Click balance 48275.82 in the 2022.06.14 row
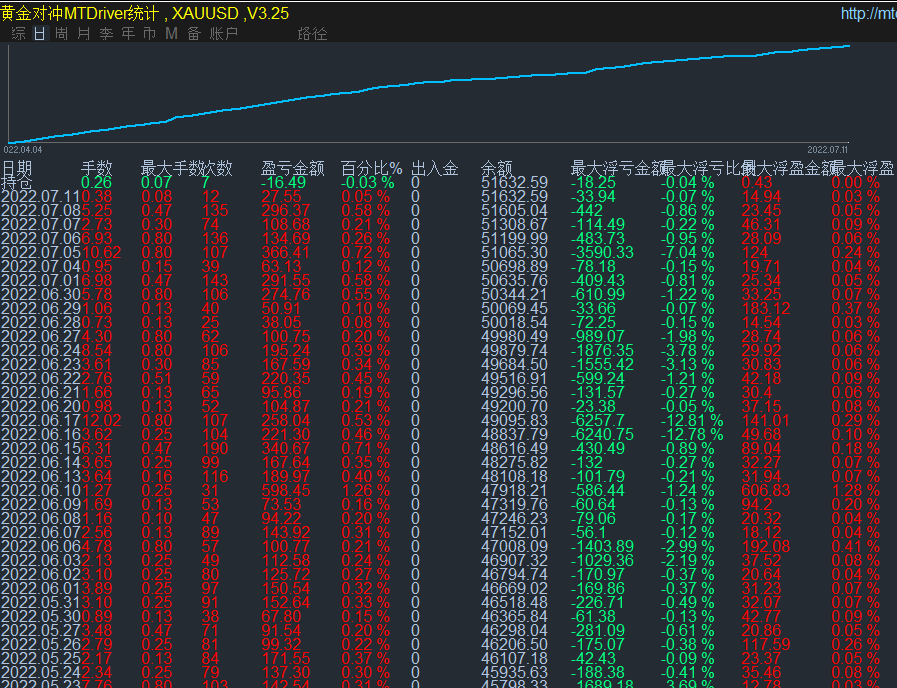The width and height of the screenshot is (897, 688). point(514,463)
